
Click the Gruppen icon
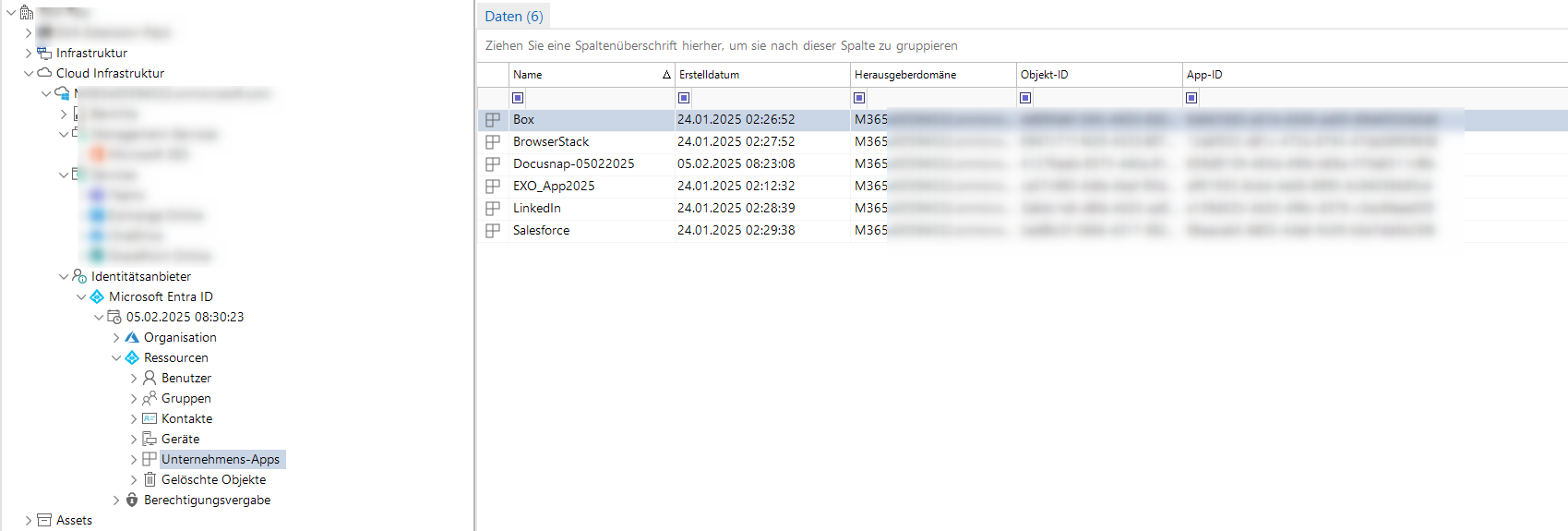click(150, 398)
